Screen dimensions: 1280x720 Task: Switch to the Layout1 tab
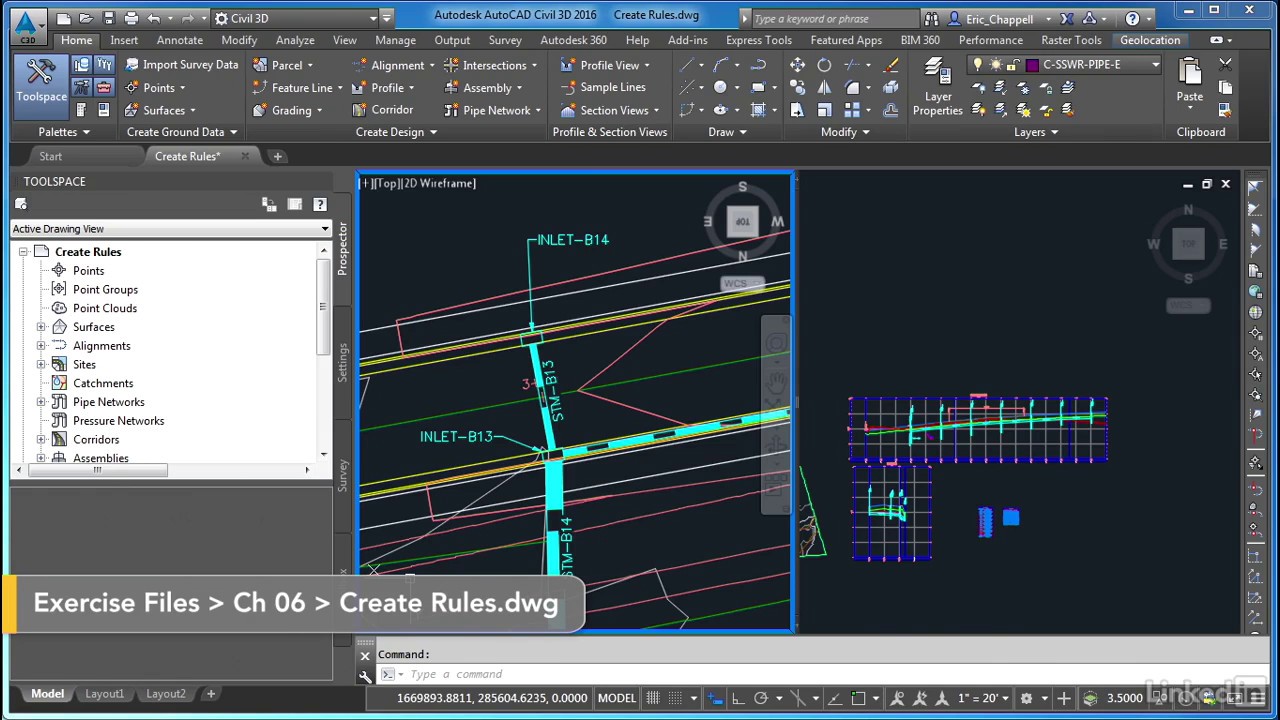tap(104, 694)
